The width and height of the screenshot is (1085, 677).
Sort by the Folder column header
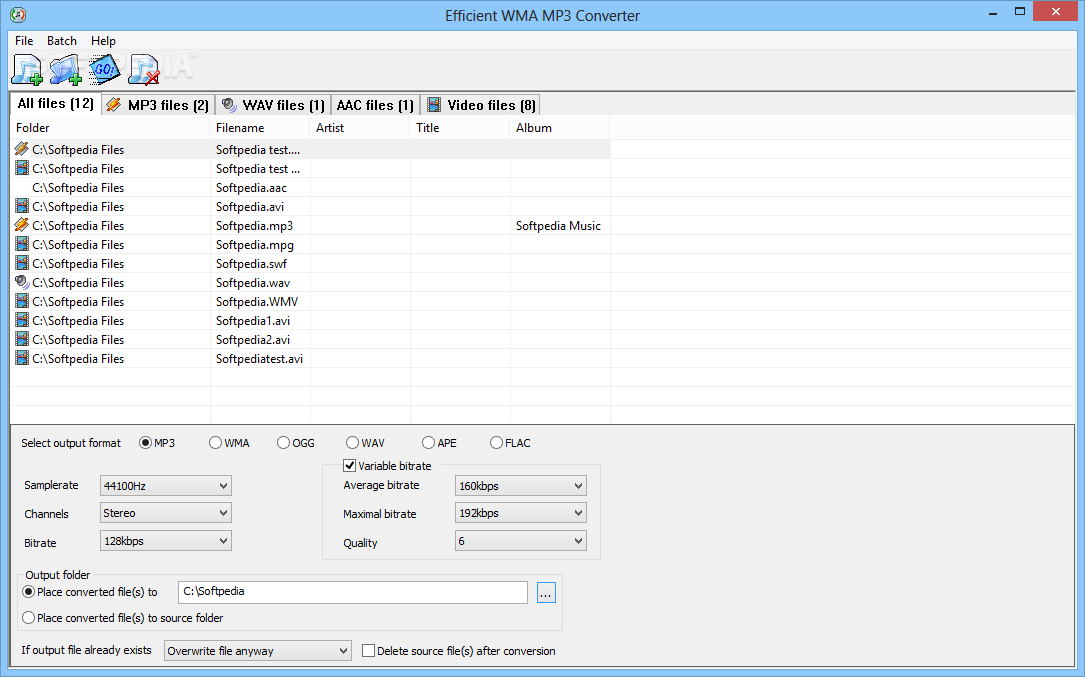(x=110, y=127)
